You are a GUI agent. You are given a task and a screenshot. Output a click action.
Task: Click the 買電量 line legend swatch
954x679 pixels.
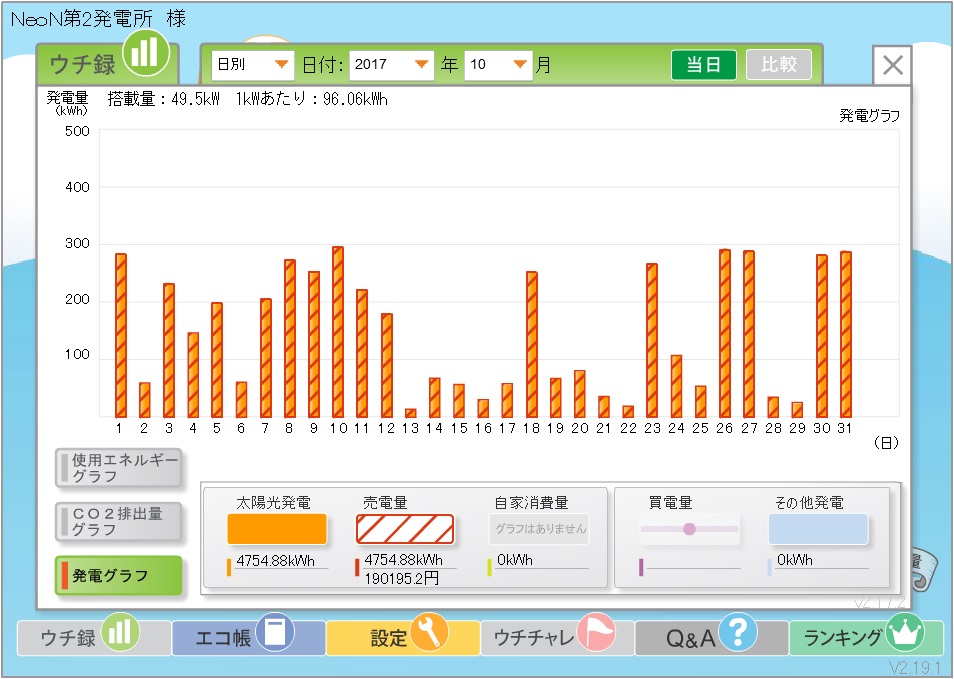pyautogui.click(x=689, y=529)
